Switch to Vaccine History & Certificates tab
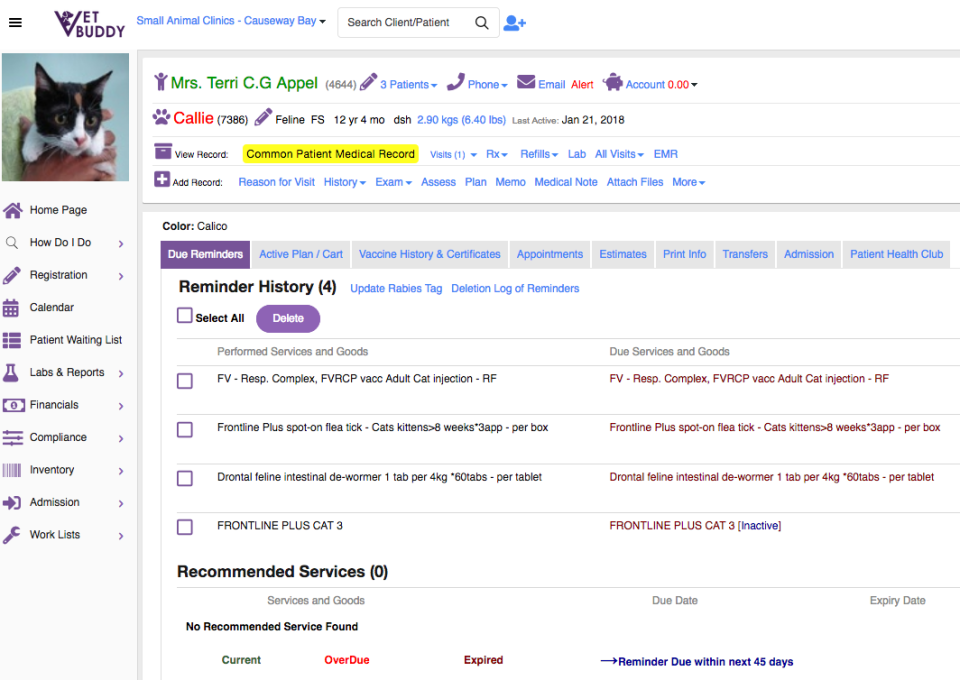 tap(429, 254)
